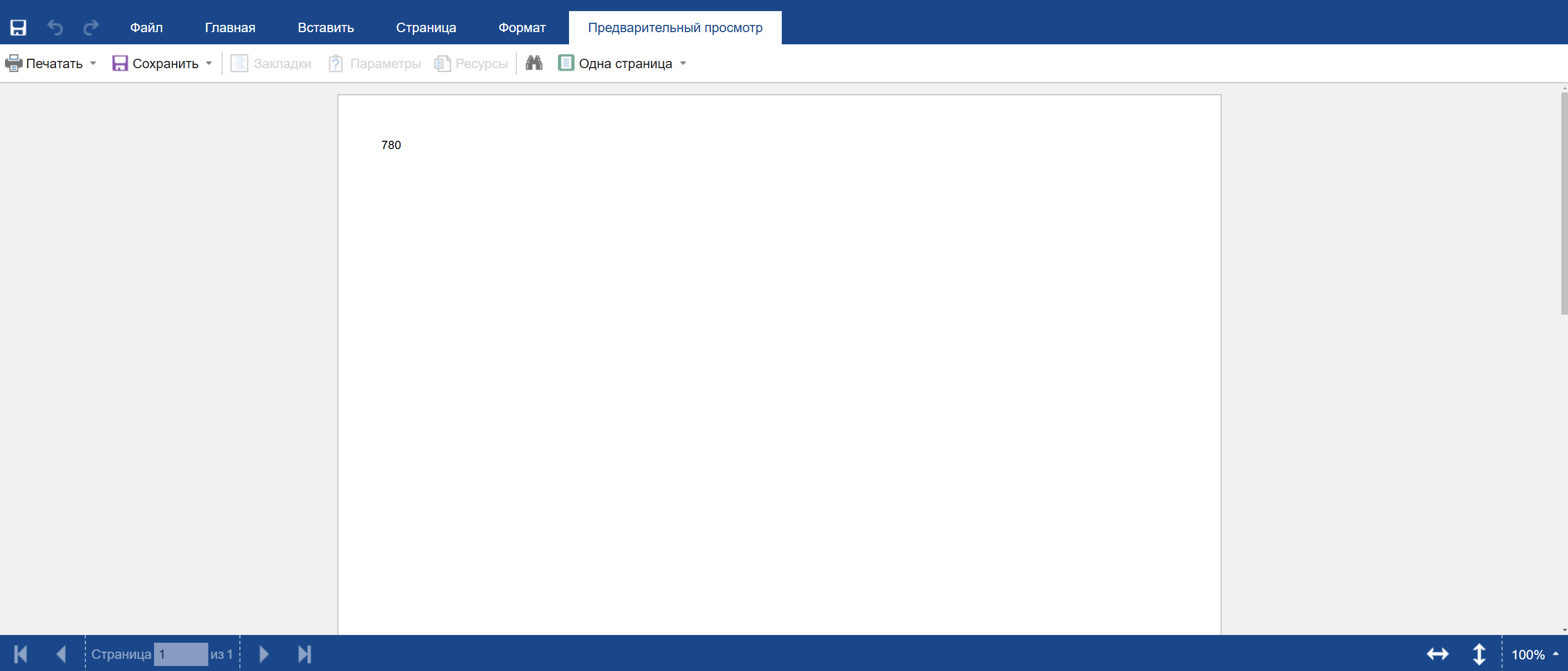Image resolution: width=1568 pixels, height=671 pixels.
Task: Expand the Сохранить dropdown arrow
Action: (209, 63)
